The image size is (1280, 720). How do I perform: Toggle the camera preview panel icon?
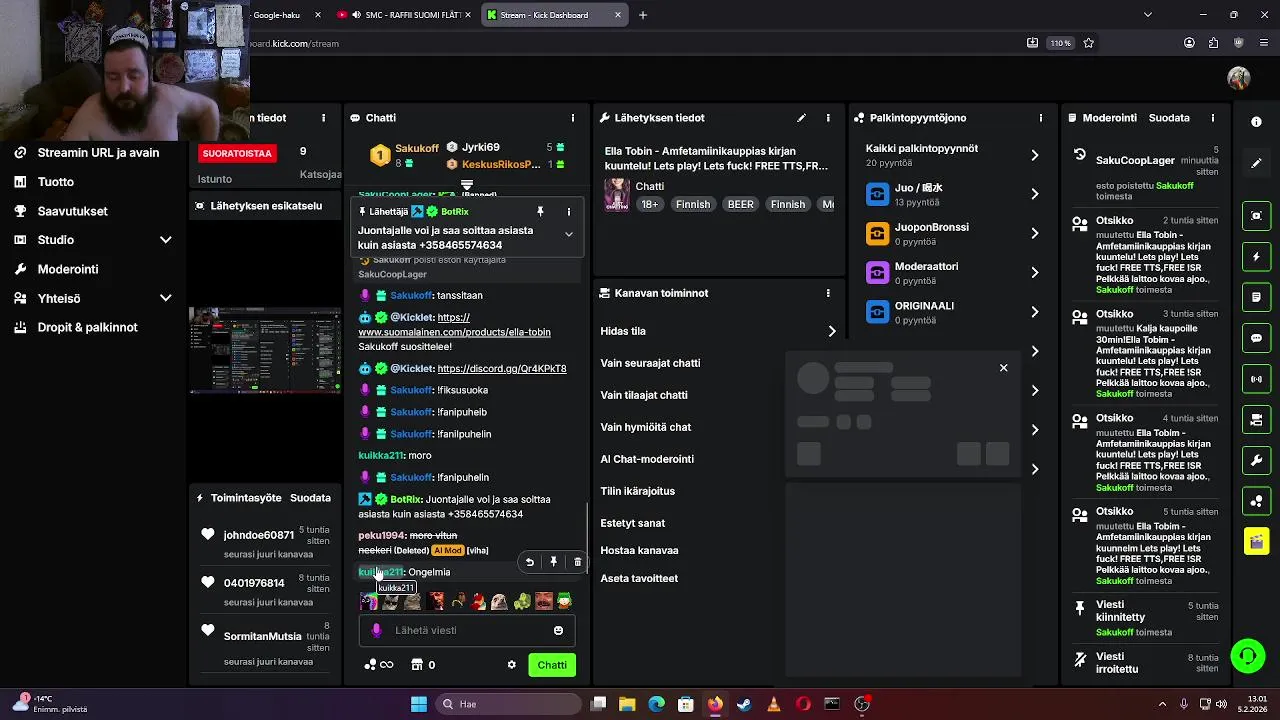(1256, 420)
